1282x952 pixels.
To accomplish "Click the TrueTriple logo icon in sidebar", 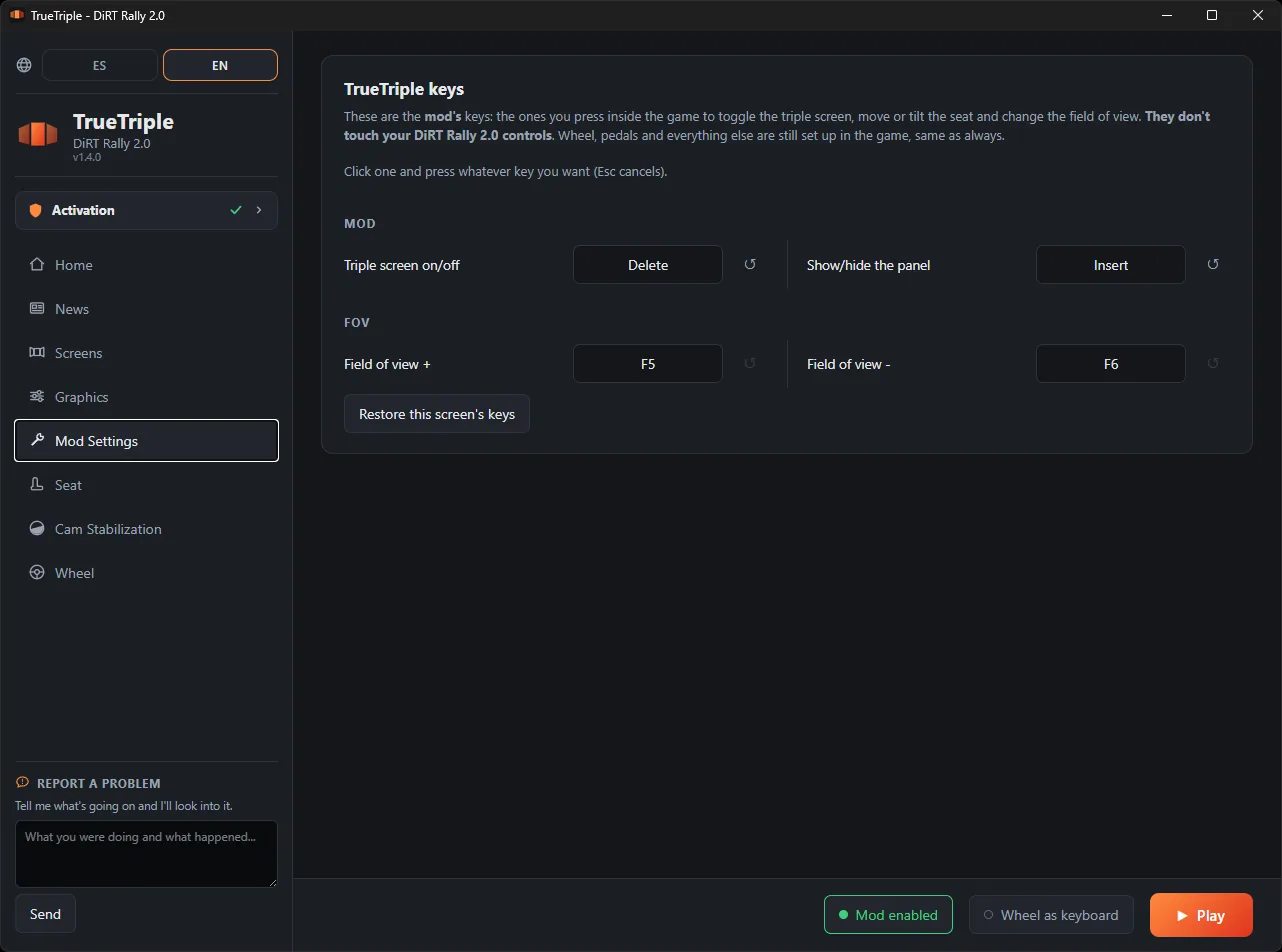I will 38,135.
